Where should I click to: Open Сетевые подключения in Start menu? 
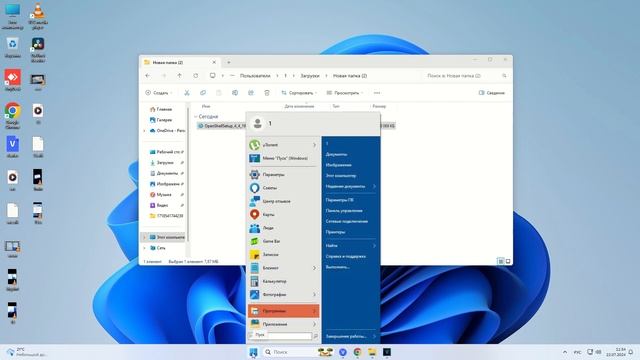click(347, 221)
